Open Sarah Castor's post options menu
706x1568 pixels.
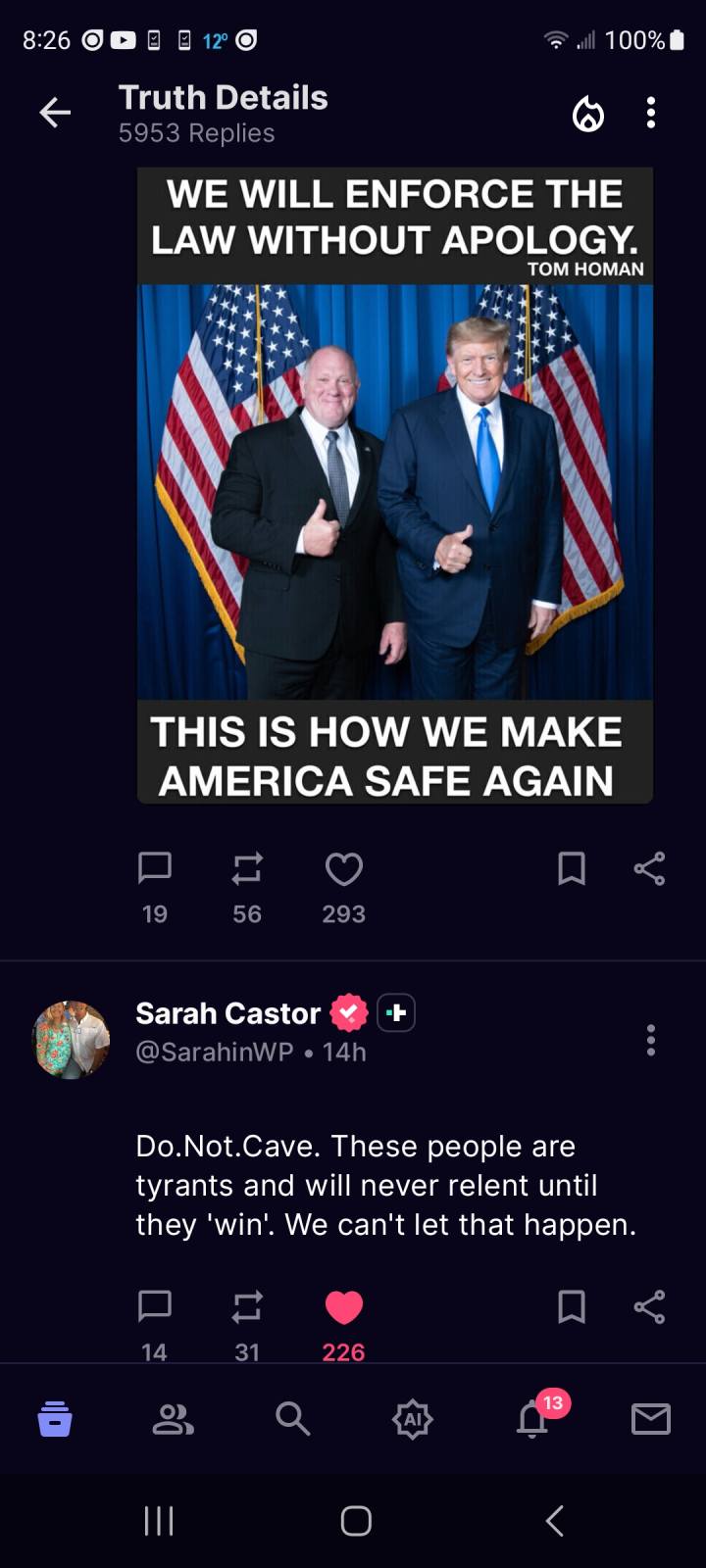650,1040
